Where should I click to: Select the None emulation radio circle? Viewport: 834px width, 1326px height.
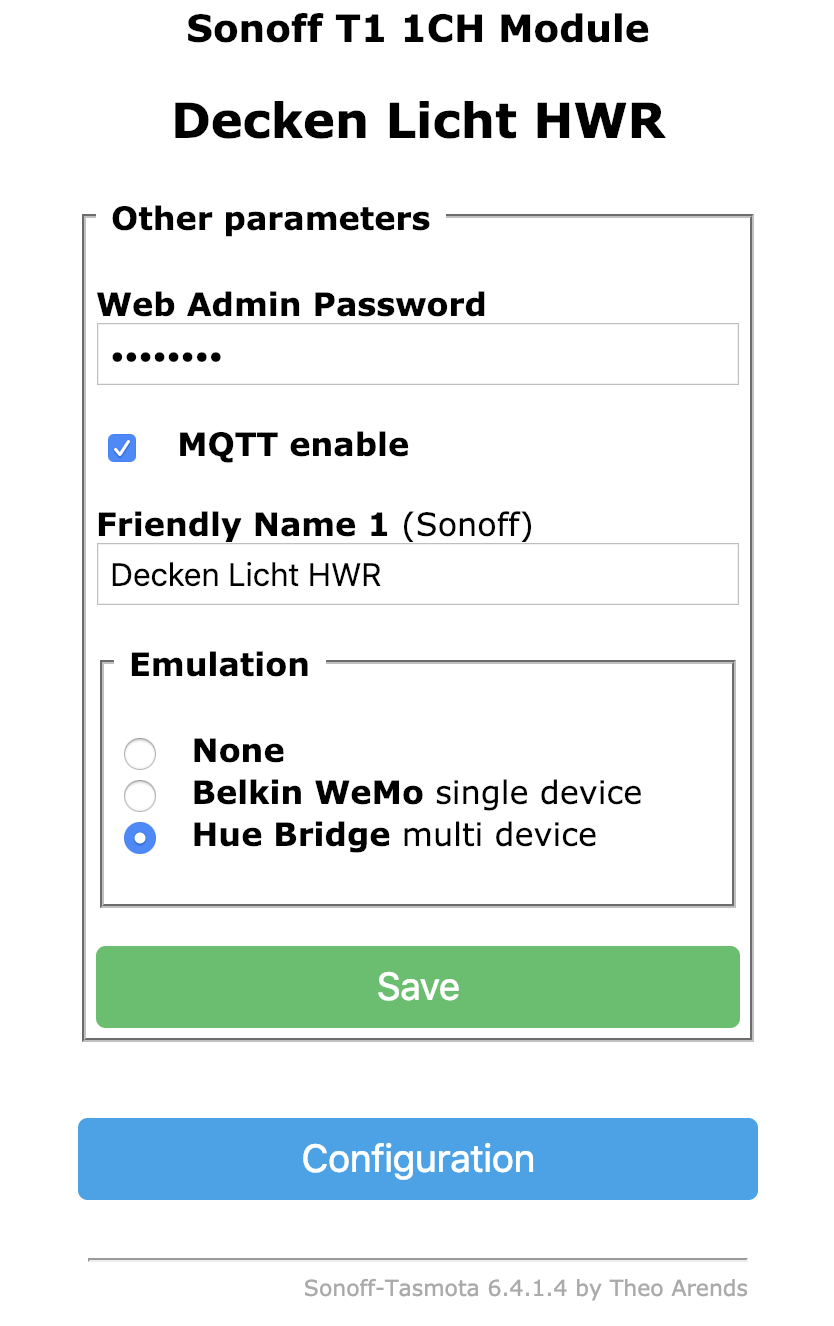click(140, 753)
